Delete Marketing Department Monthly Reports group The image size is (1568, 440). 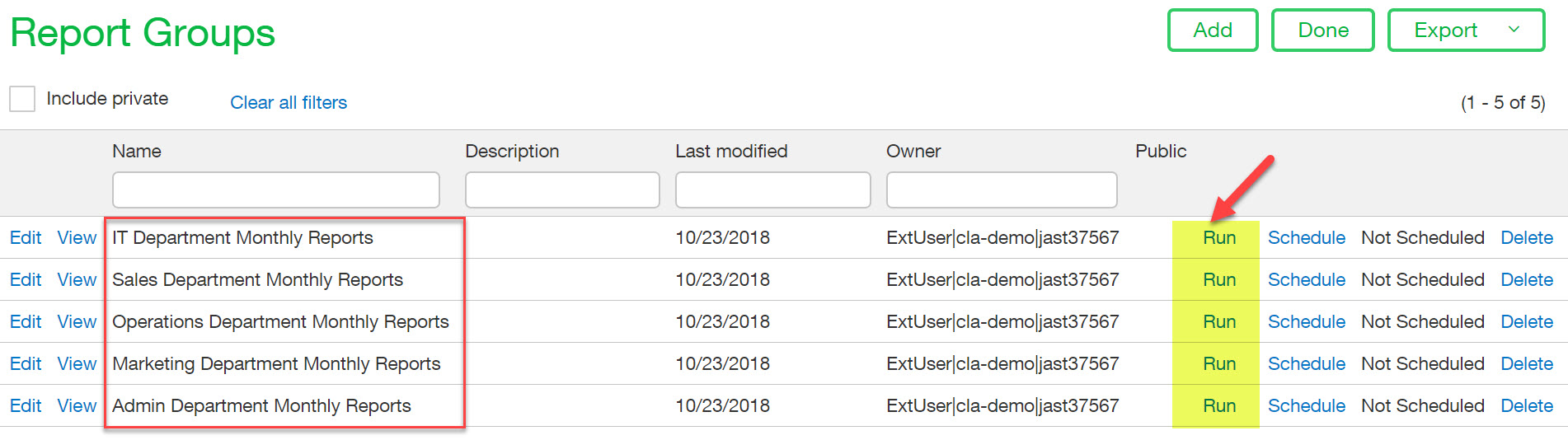pos(1526,364)
